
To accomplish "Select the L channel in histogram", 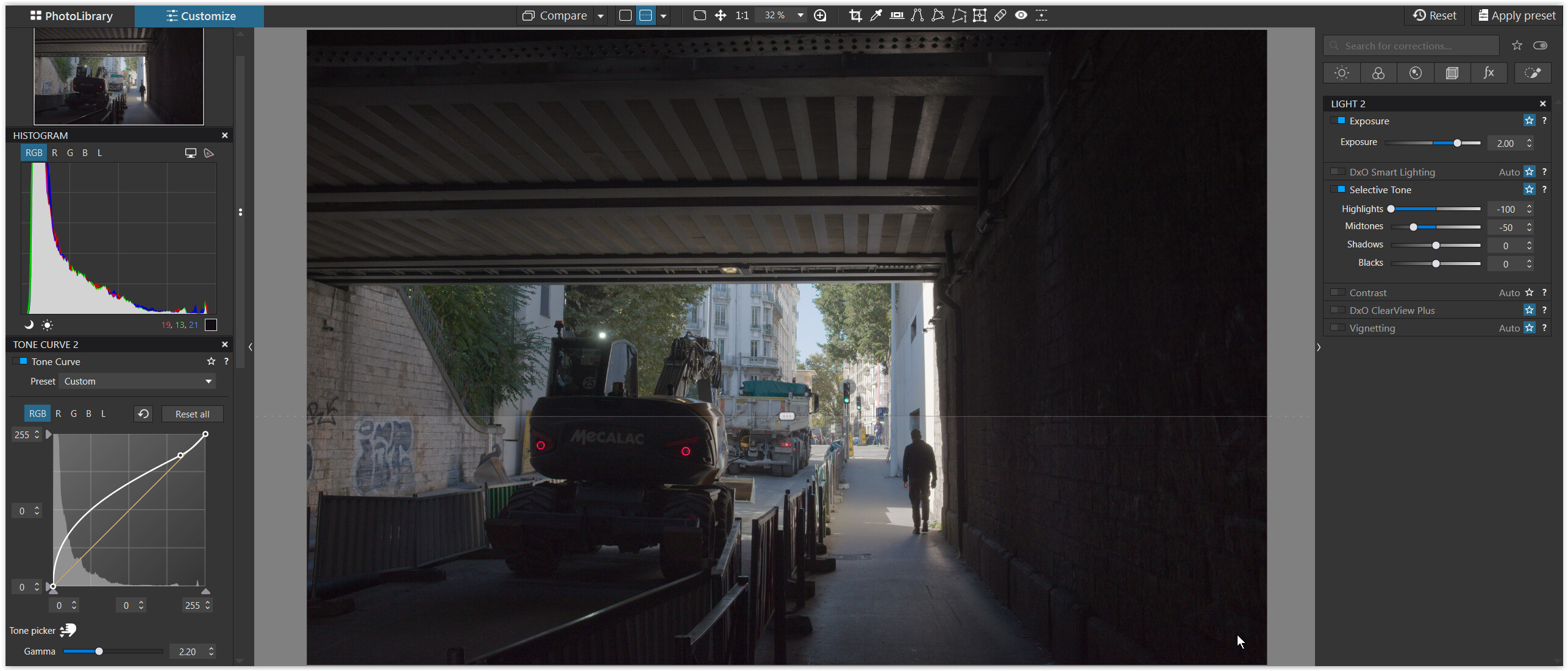I will coord(99,153).
